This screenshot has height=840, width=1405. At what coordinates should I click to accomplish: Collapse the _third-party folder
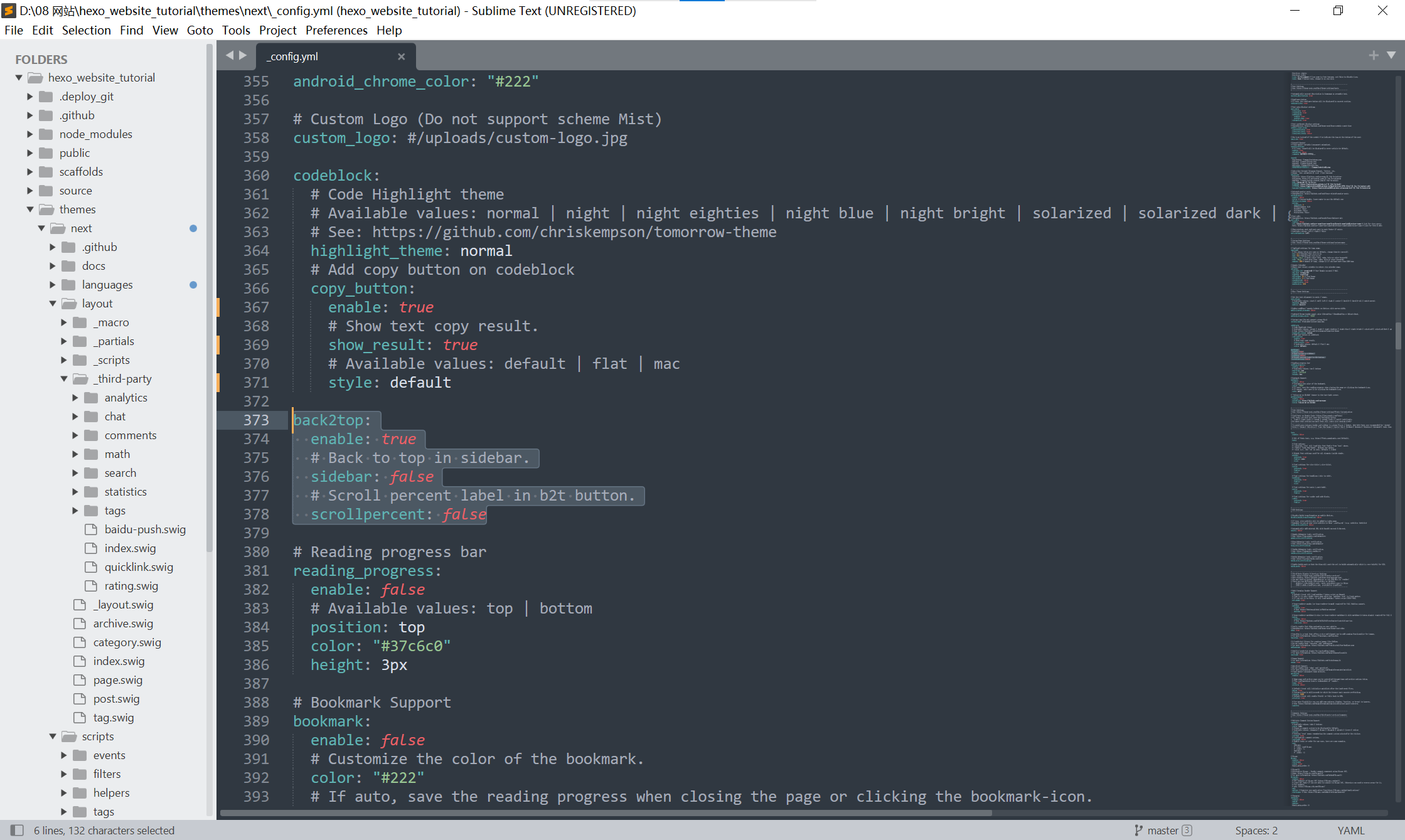(64, 378)
